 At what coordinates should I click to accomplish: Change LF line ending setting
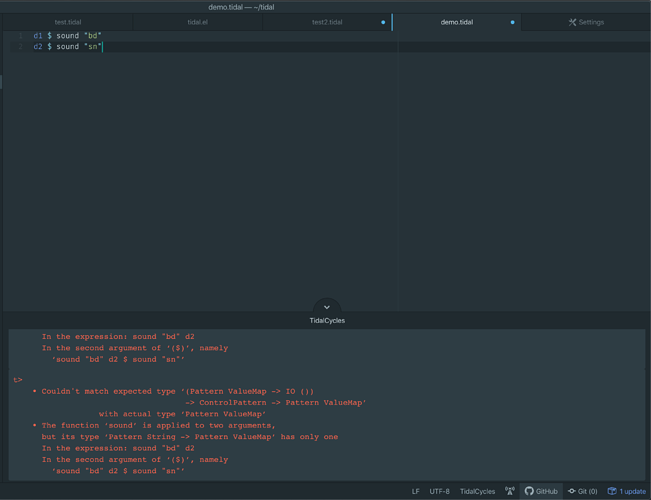pyautogui.click(x=415, y=491)
